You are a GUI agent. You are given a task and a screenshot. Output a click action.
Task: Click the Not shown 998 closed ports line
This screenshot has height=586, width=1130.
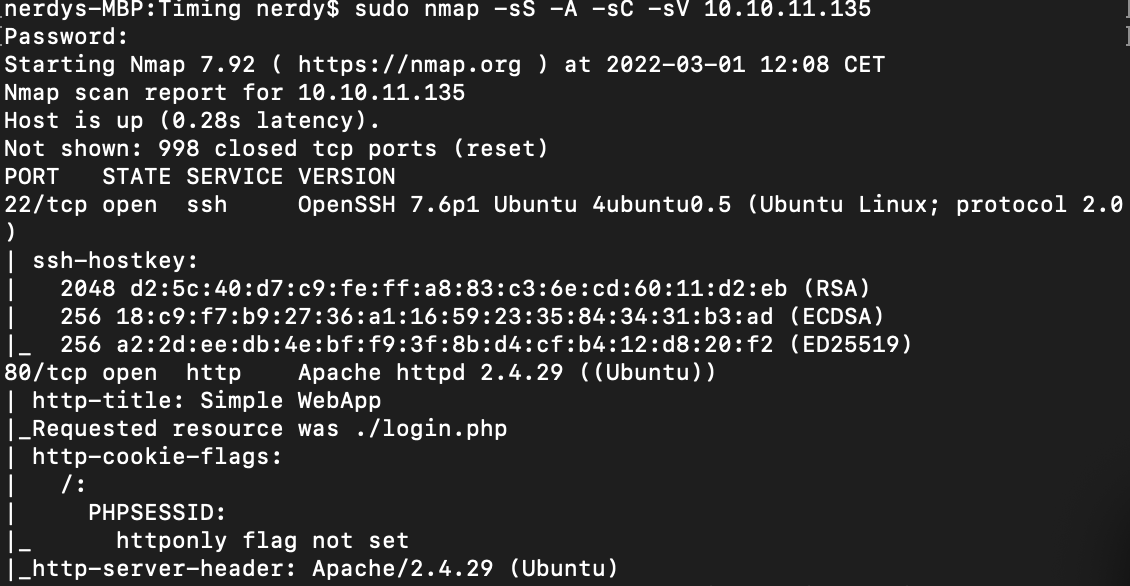276,148
